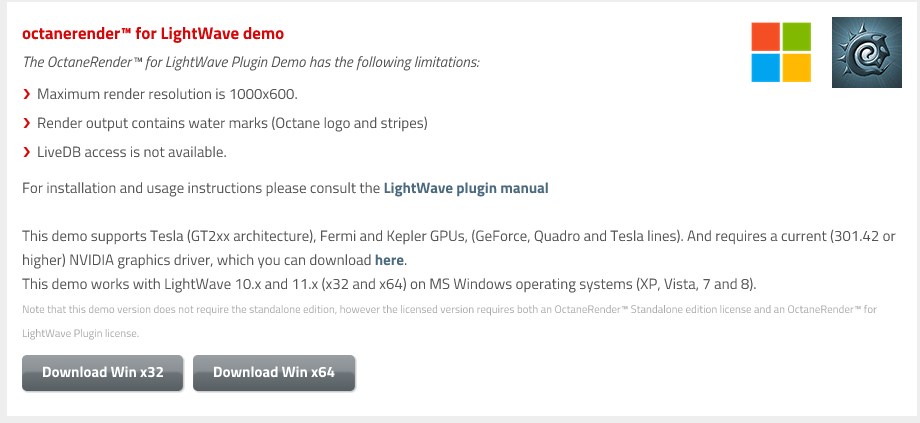Image resolution: width=920 pixels, height=423 pixels.
Task: Click the red chevron beside Render output
Action: [x=26, y=123]
